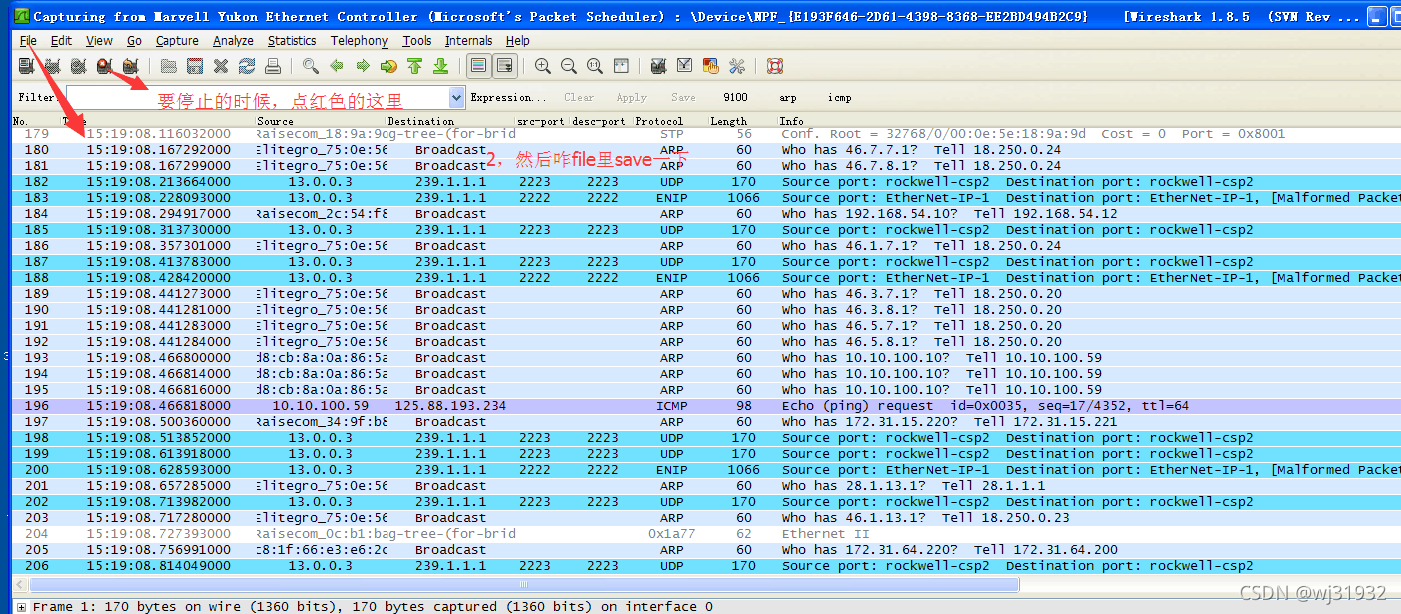Viewport: 1401px width, 614px height.
Task: Open the Go menu
Action: click(x=134, y=41)
